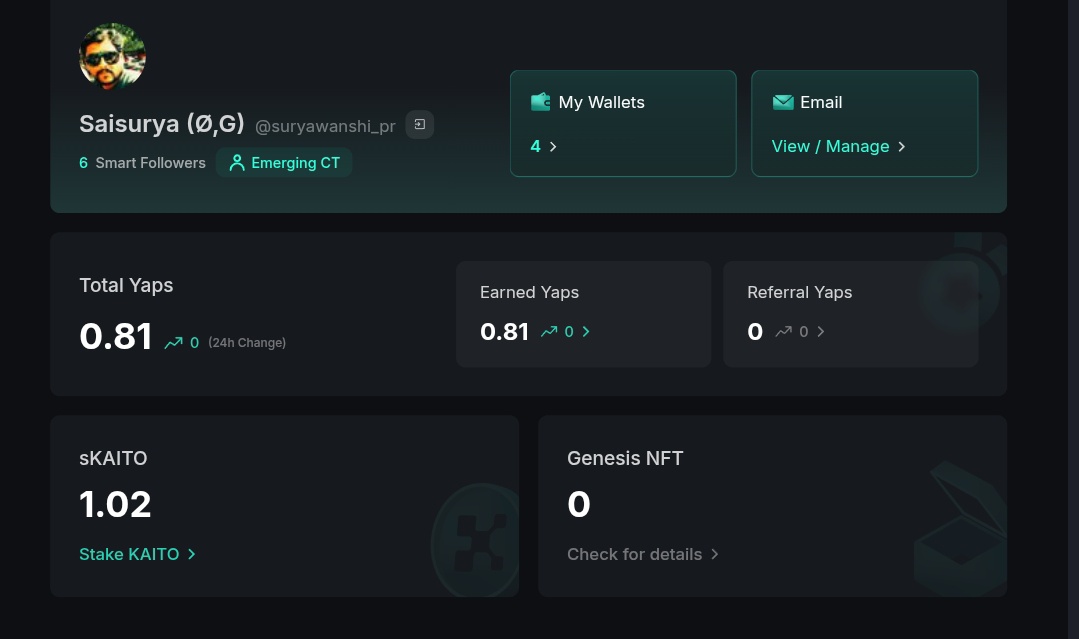This screenshot has width=1079, height=639.
Task: Click the Saisurya (Ø,G) name
Action: [162, 124]
